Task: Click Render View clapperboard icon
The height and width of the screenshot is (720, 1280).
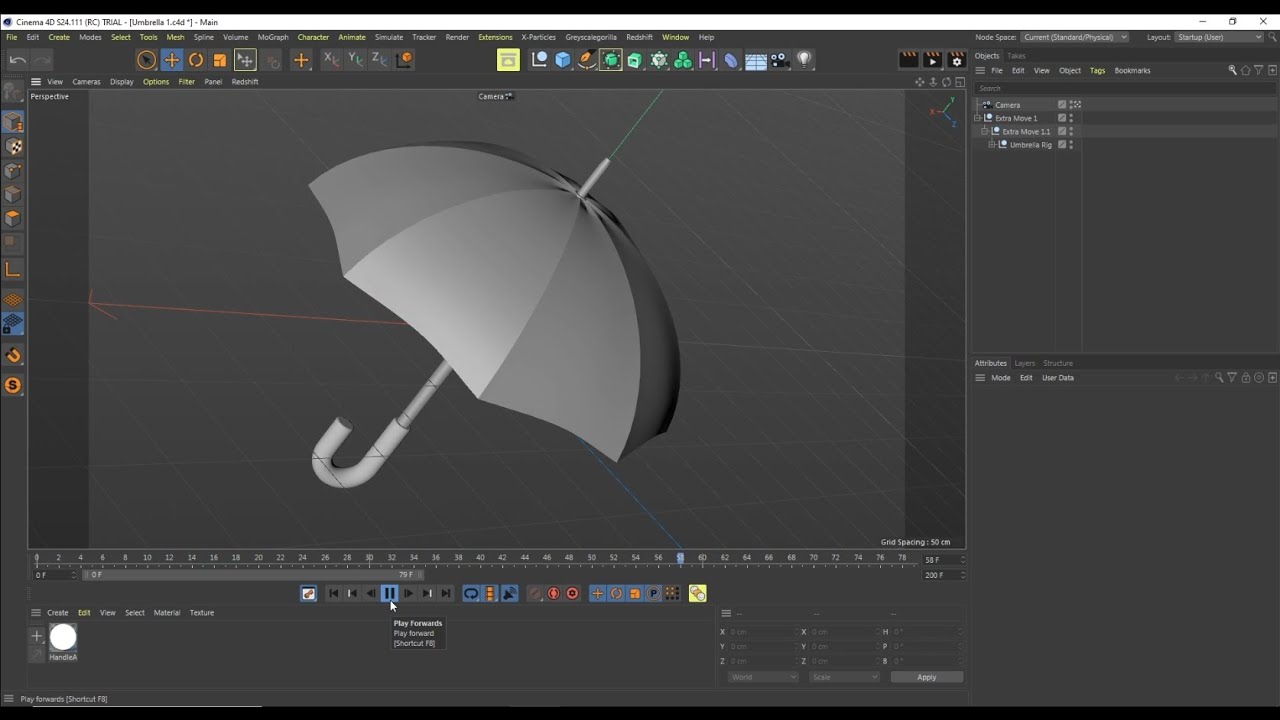Action: tap(908, 60)
